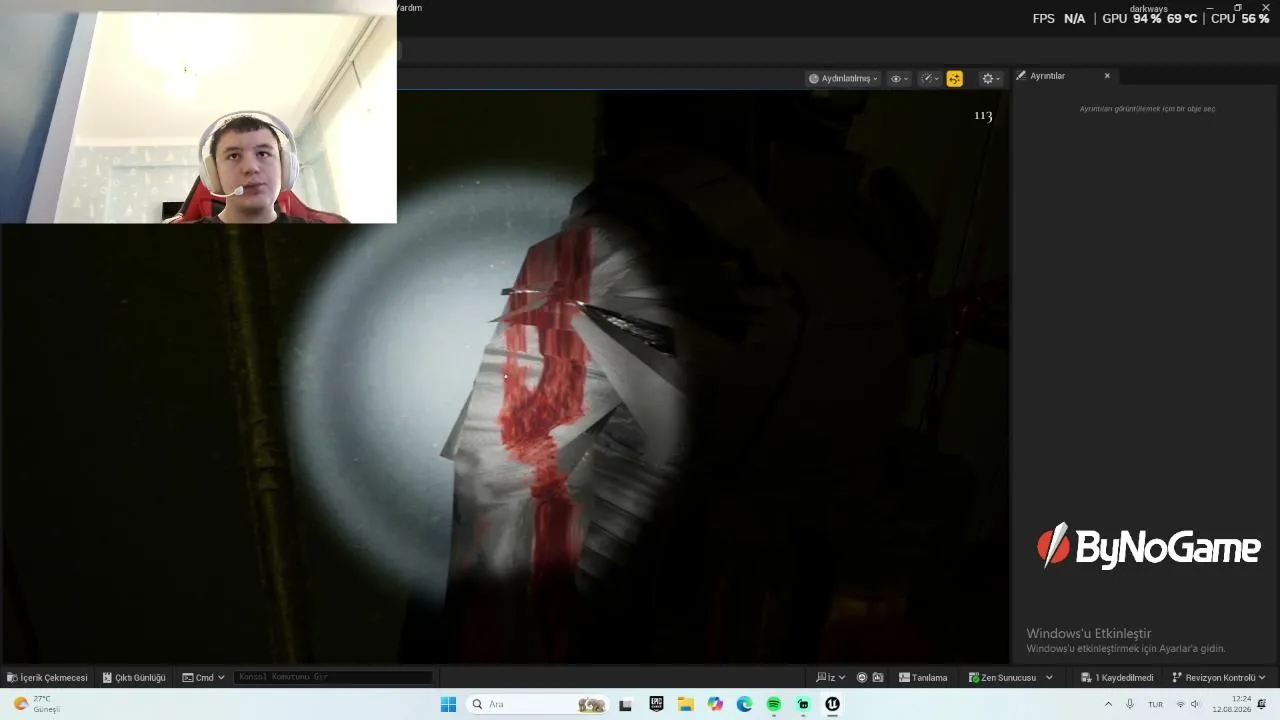Open the Aydınlatılmış view mode dropdown
This screenshot has width=1280, height=720.
(x=843, y=78)
